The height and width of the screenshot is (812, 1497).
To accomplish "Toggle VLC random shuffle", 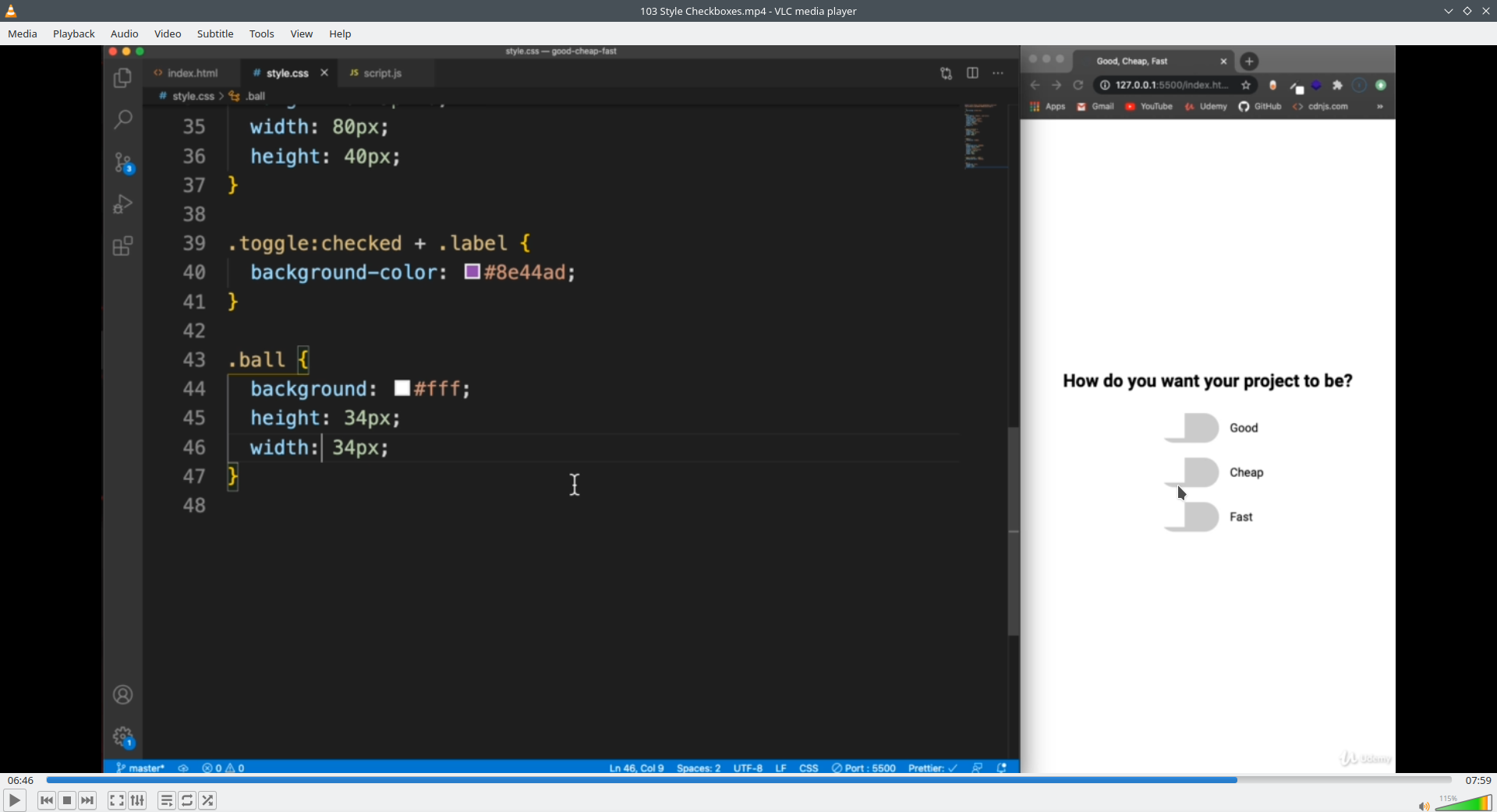I will [207, 800].
